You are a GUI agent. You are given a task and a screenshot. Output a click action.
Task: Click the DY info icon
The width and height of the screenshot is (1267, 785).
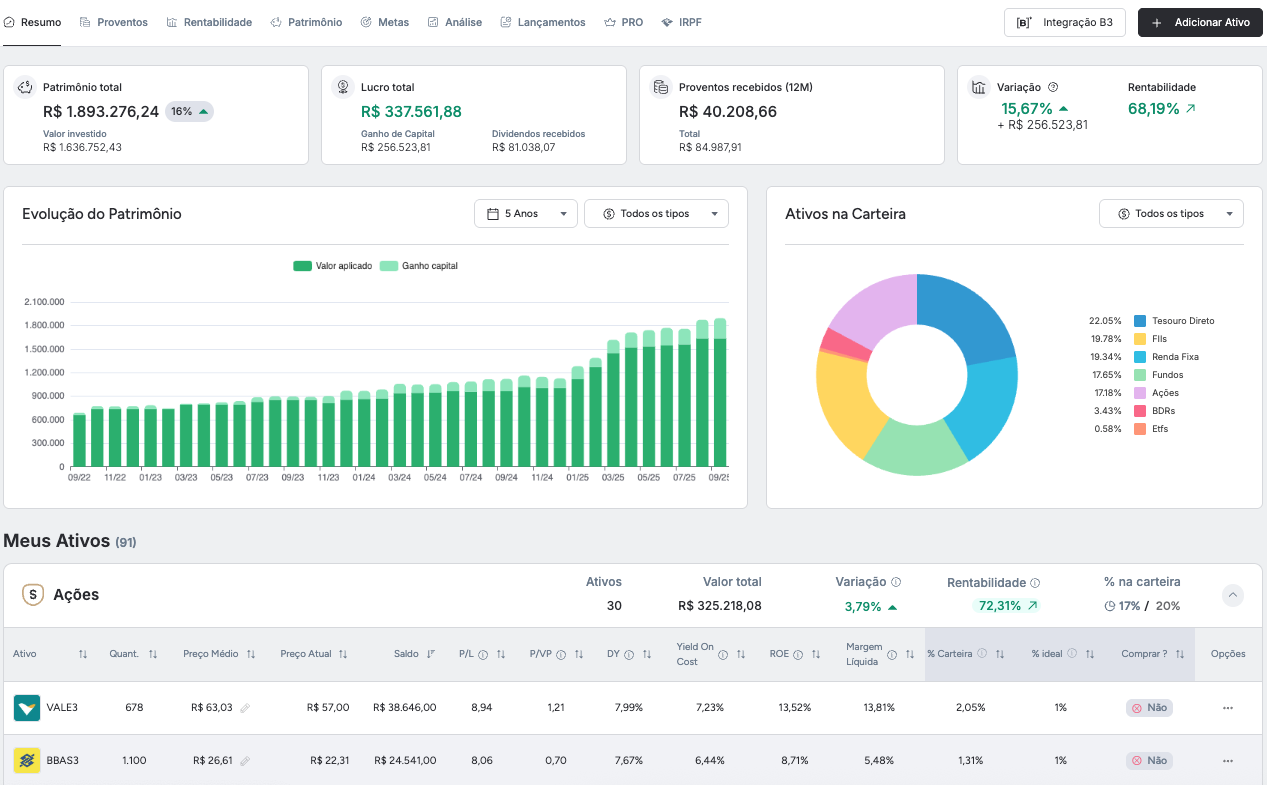[629, 654]
